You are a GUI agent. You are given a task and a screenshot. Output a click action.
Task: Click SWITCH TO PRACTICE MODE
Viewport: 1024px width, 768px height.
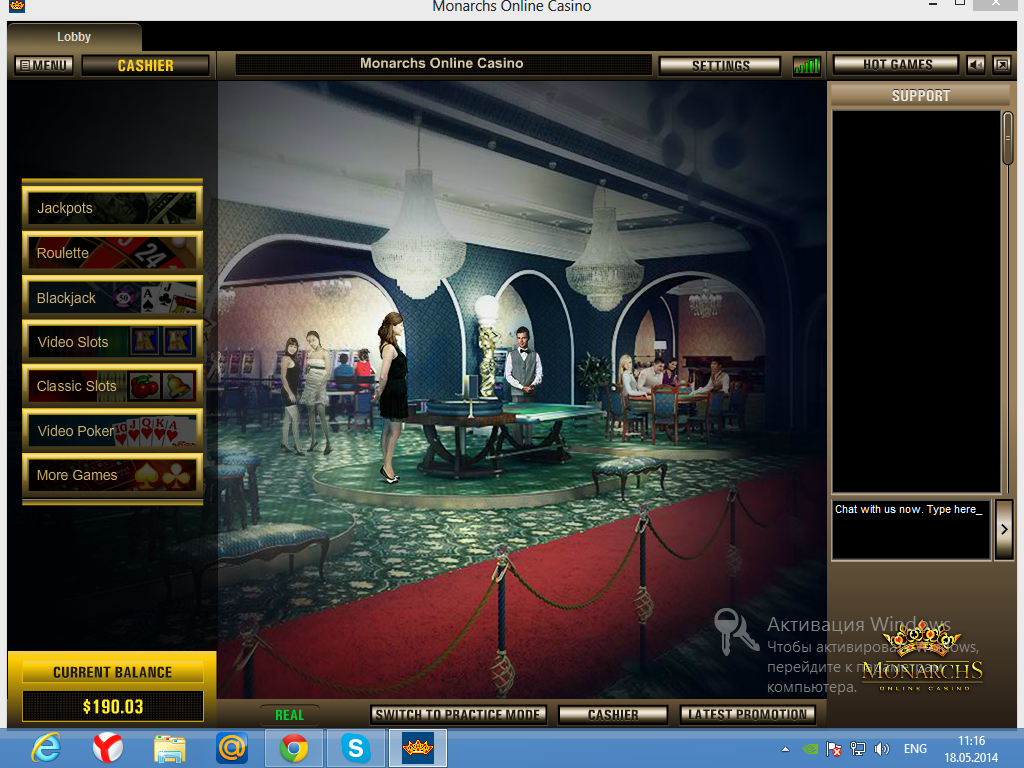click(x=458, y=714)
